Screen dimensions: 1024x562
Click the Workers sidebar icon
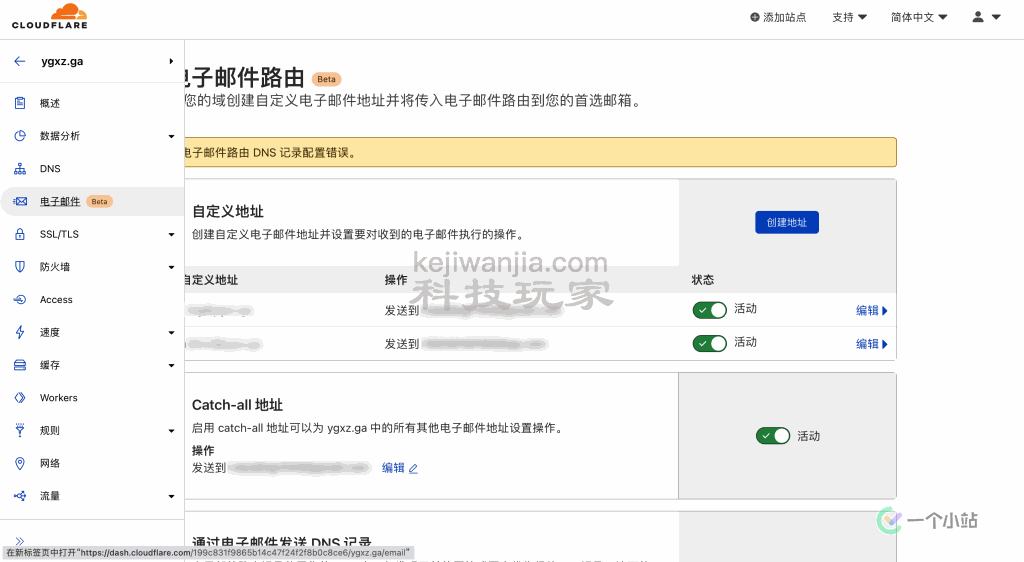[20, 398]
